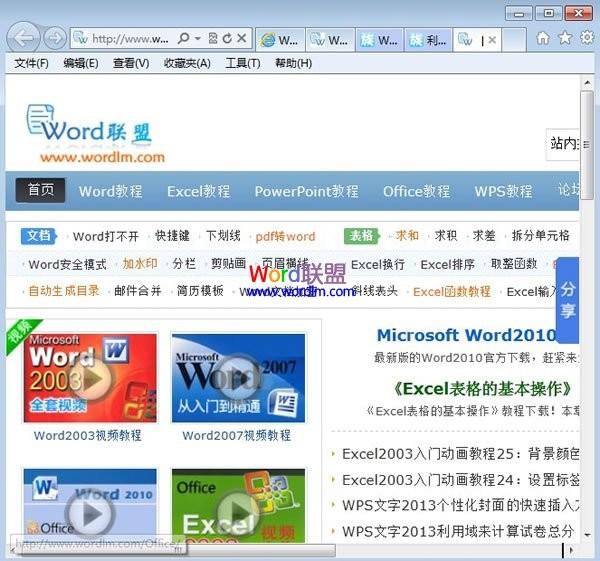Open the 《Excel表格的基本操作》 headline
The image size is (600, 561).
click(x=483, y=389)
